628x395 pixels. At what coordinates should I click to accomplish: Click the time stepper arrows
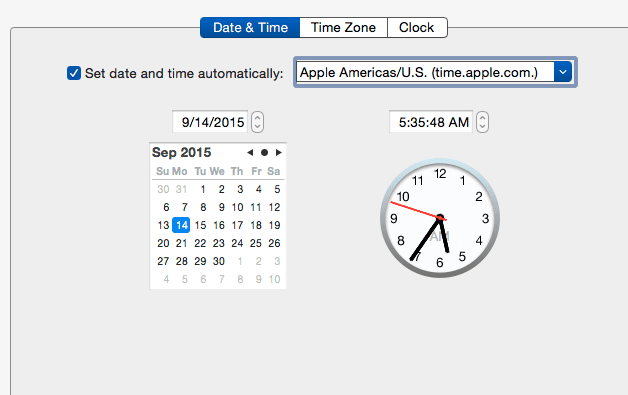[x=483, y=122]
